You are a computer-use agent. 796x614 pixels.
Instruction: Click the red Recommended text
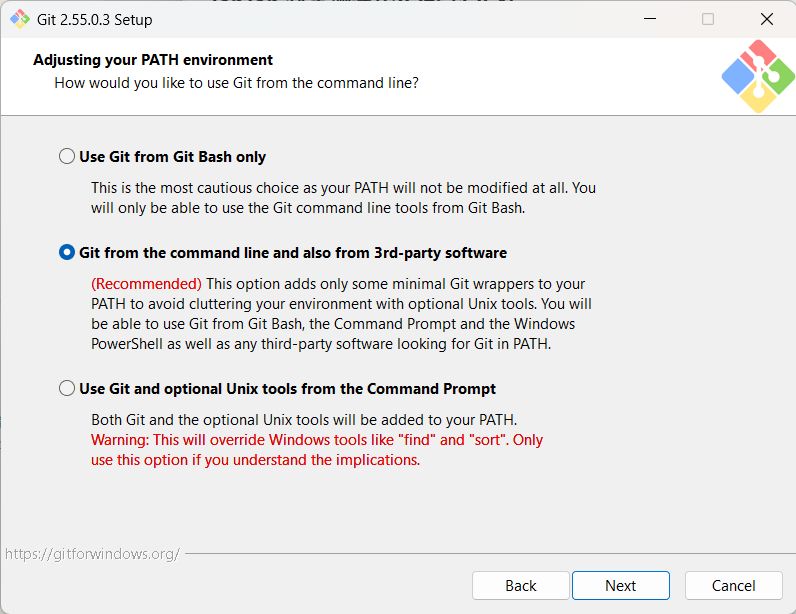[146, 283]
